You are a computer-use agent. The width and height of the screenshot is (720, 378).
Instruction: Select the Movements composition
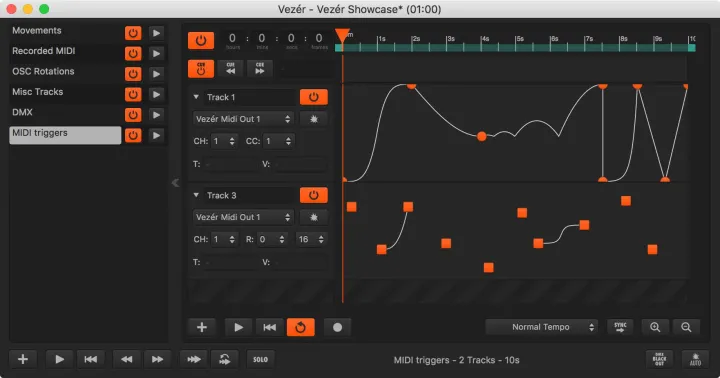65,31
